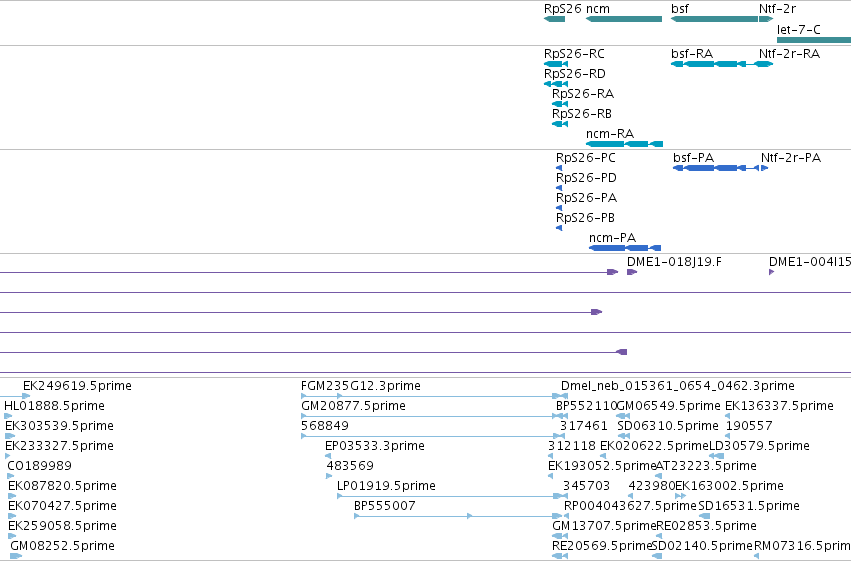Viewport: 851px width, 561px height.
Task: Select the EK087820.5prime EST arrow
Action: 12,496
